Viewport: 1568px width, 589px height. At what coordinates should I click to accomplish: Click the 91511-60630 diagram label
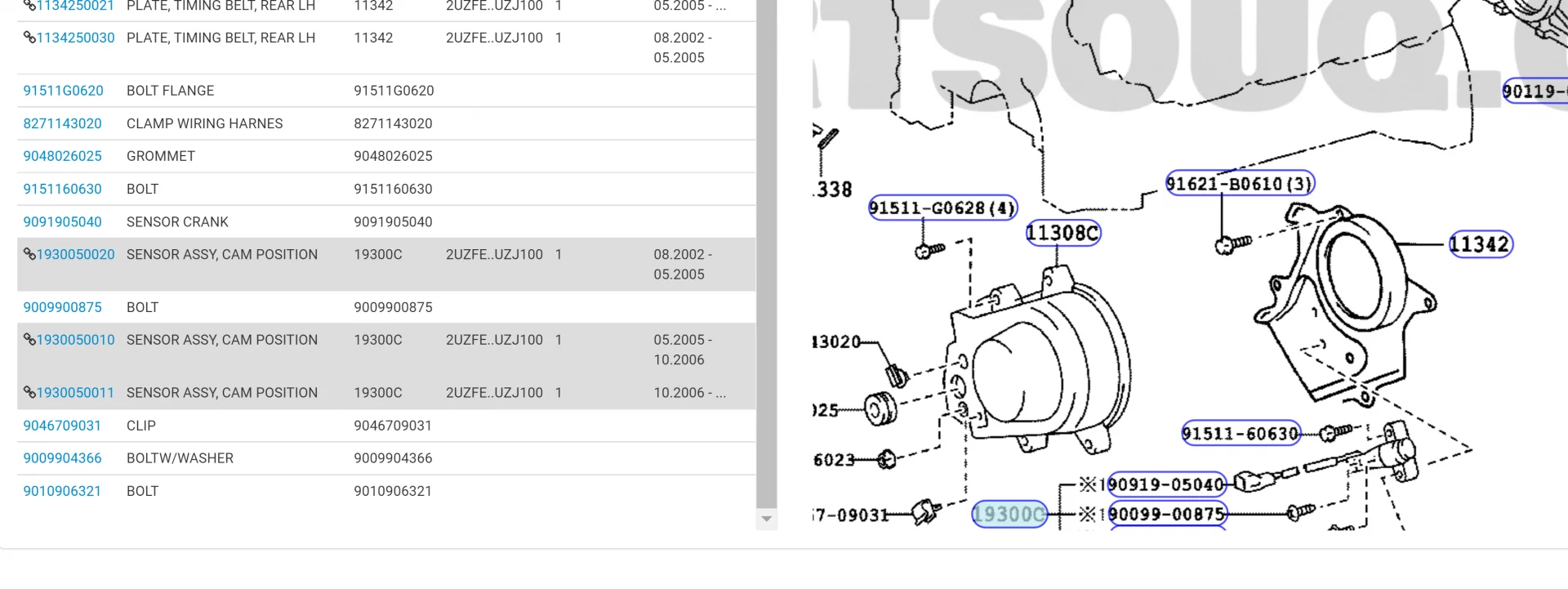(x=1241, y=433)
